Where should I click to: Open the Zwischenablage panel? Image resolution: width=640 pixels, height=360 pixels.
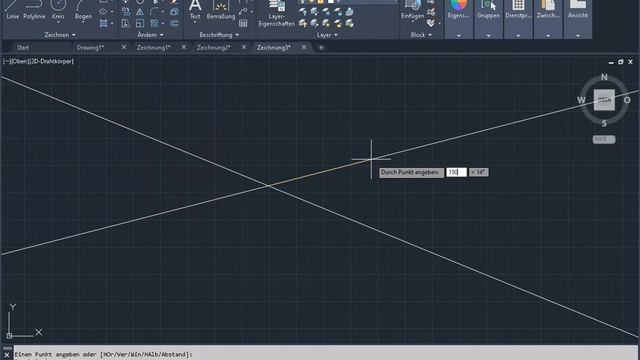point(548,9)
